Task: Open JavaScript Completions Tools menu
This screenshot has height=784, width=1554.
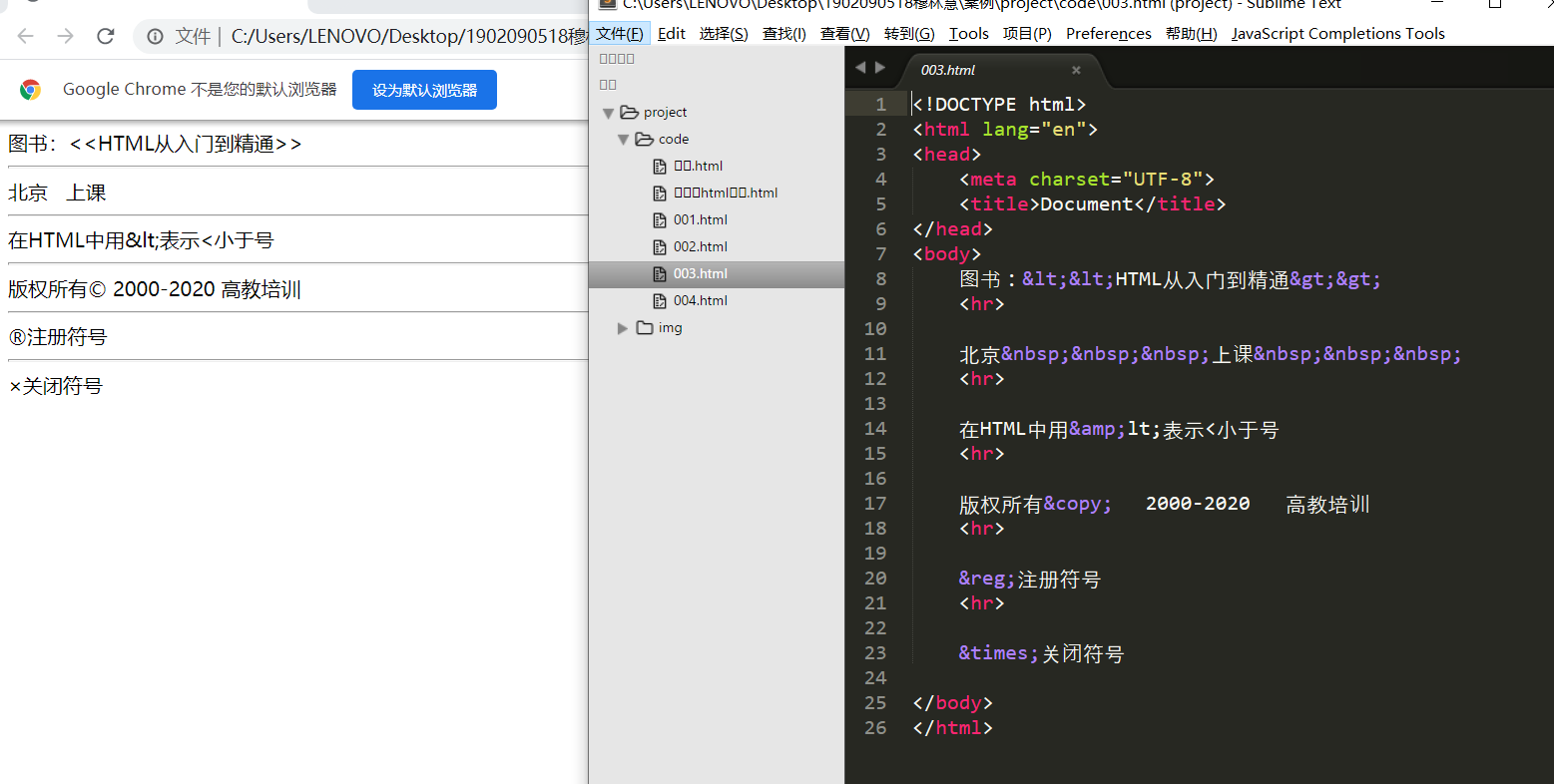Action: [x=1338, y=33]
